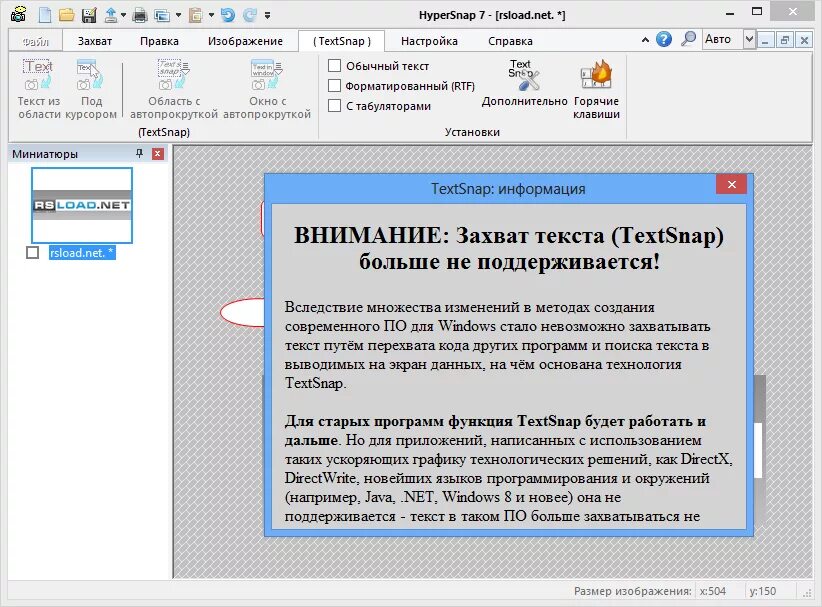Click Окно с автопрокруткой tool
The height and width of the screenshot is (607, 822).
tap(267, 89)
